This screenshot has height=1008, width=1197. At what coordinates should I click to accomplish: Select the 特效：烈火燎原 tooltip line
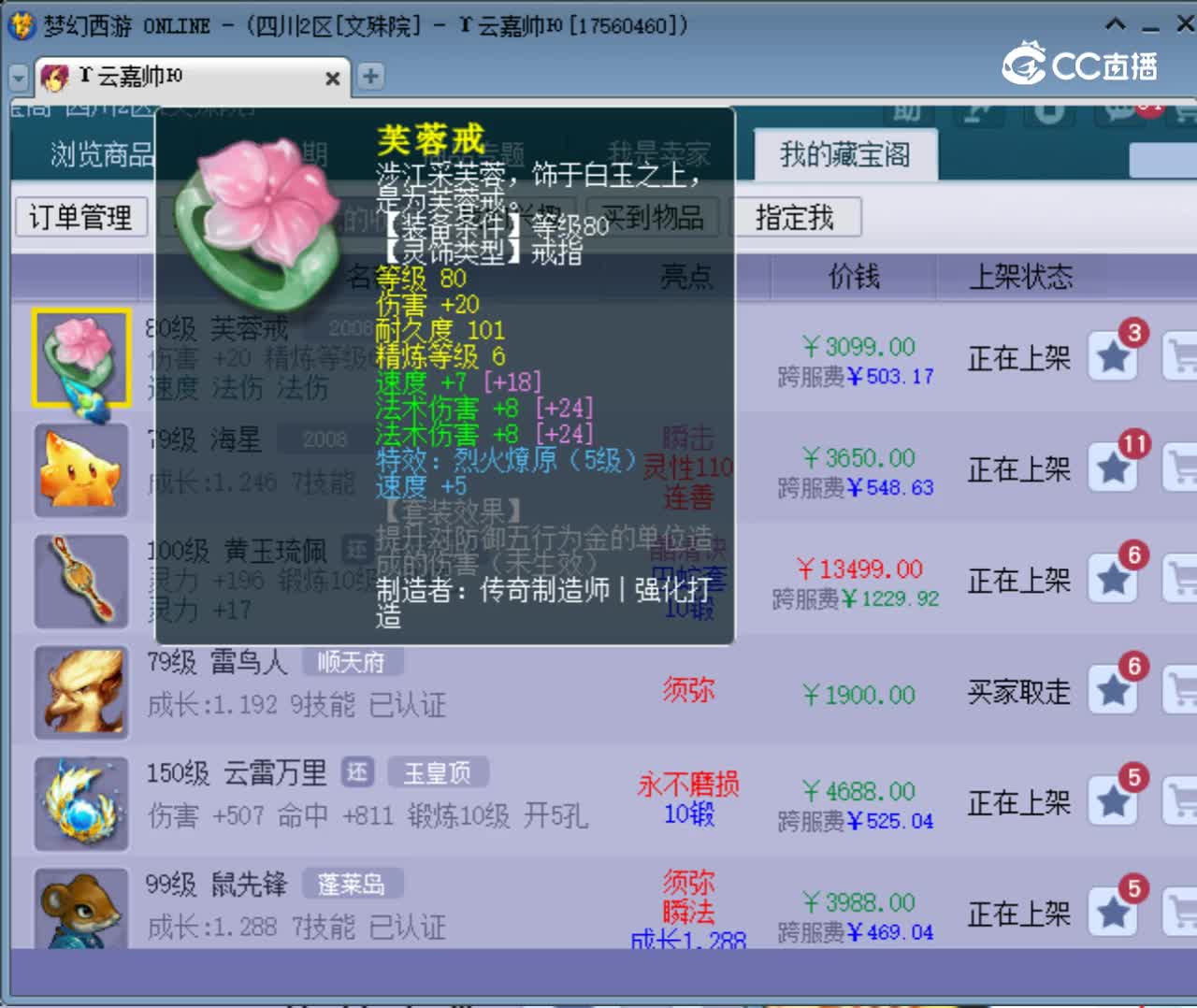[505, 460]
